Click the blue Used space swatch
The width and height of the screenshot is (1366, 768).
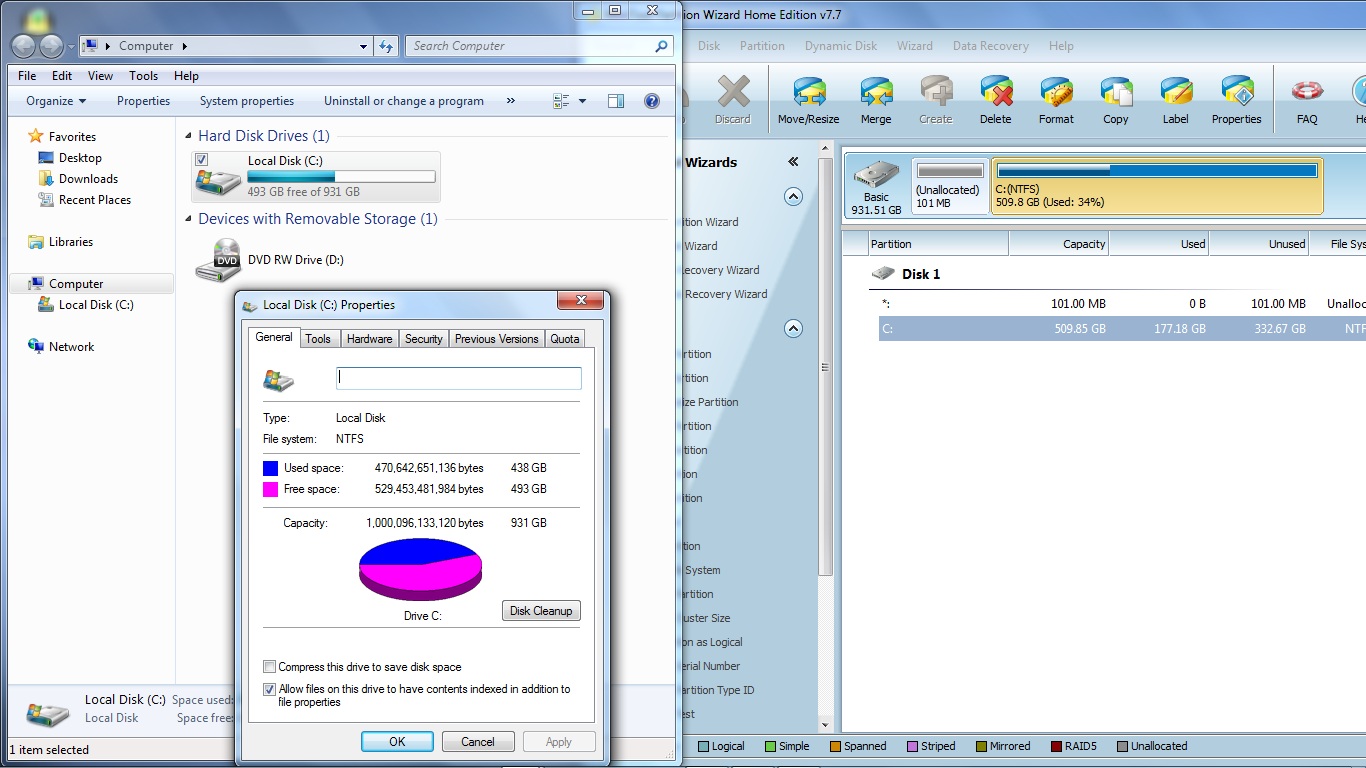pos(270,468)
